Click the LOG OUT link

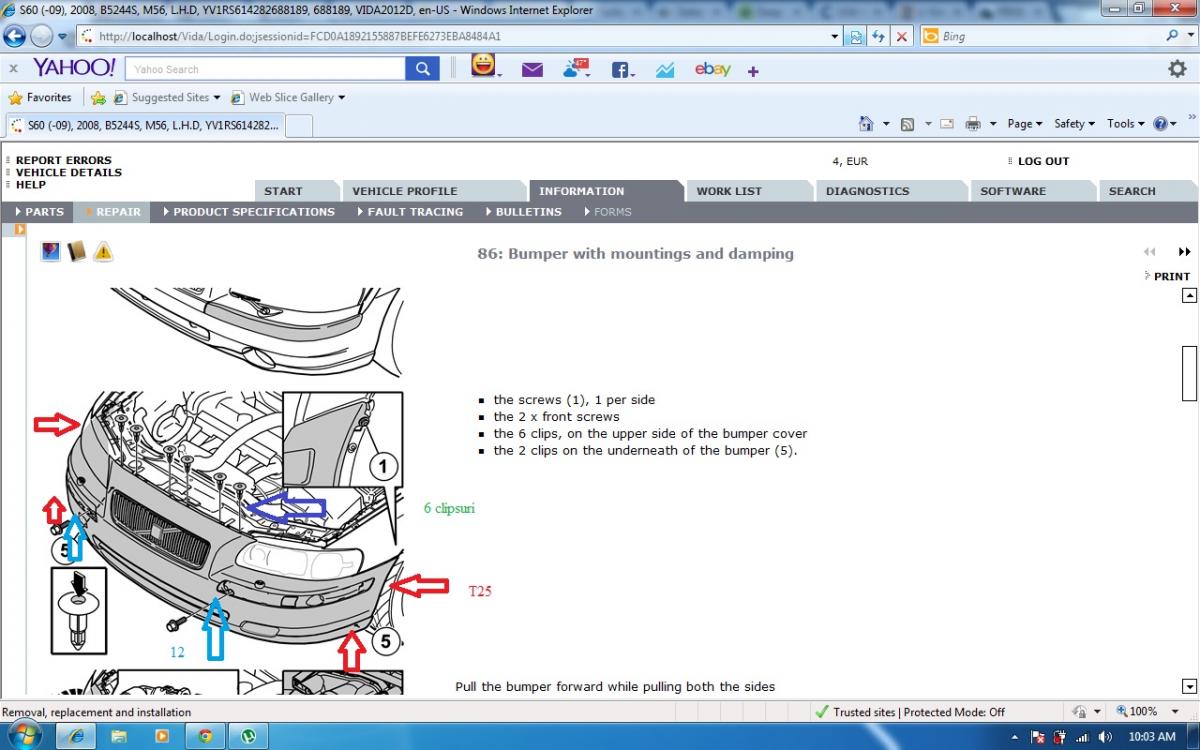tap(1044, 161)
